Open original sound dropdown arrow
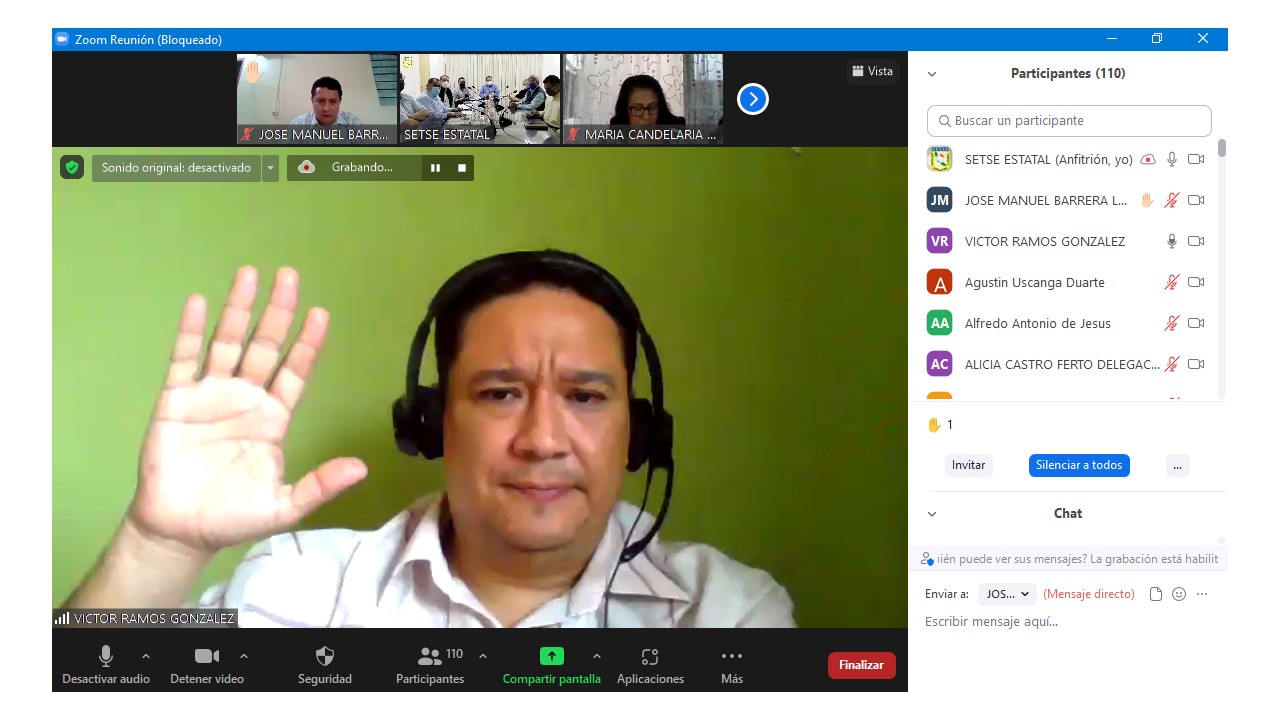 point(270,168)
